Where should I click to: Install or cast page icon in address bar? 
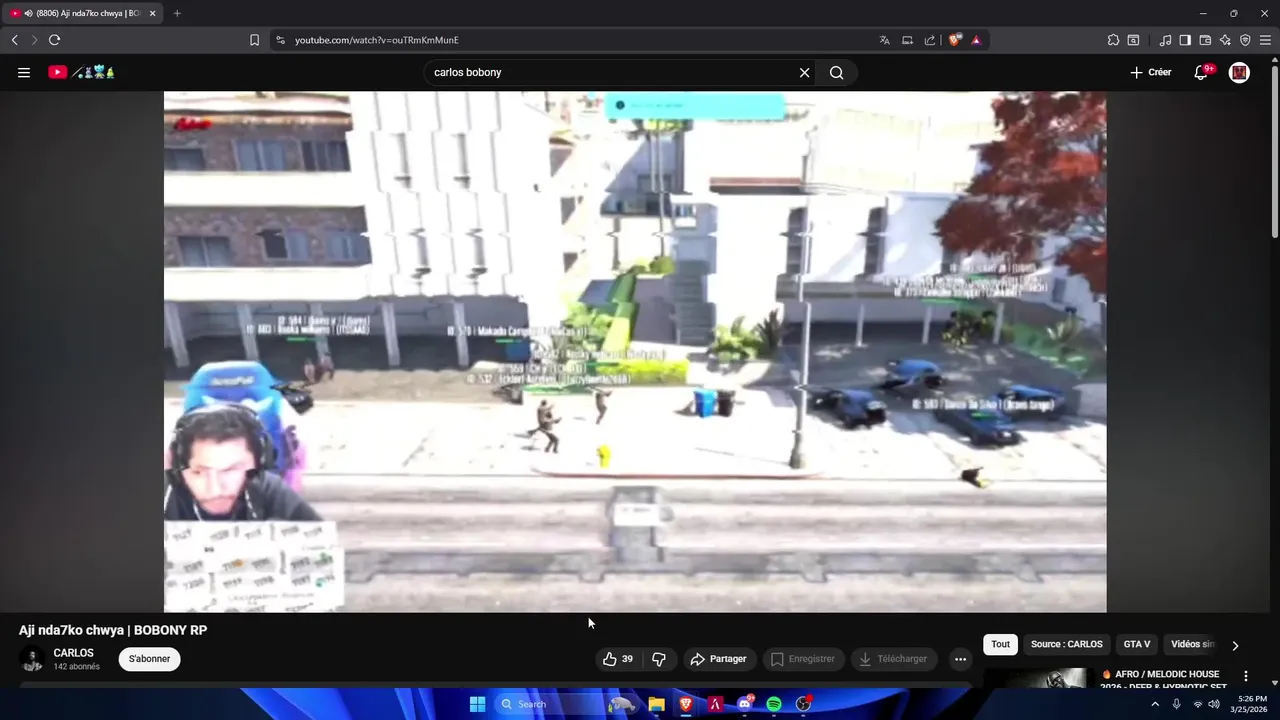907,40
